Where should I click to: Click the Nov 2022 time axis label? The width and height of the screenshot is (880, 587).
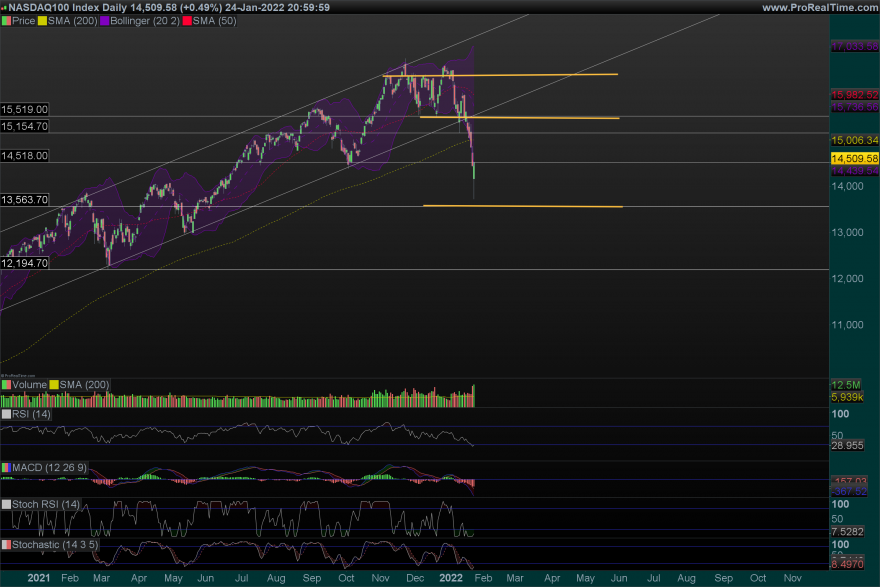pyautogui.click(x=792, y=578)
